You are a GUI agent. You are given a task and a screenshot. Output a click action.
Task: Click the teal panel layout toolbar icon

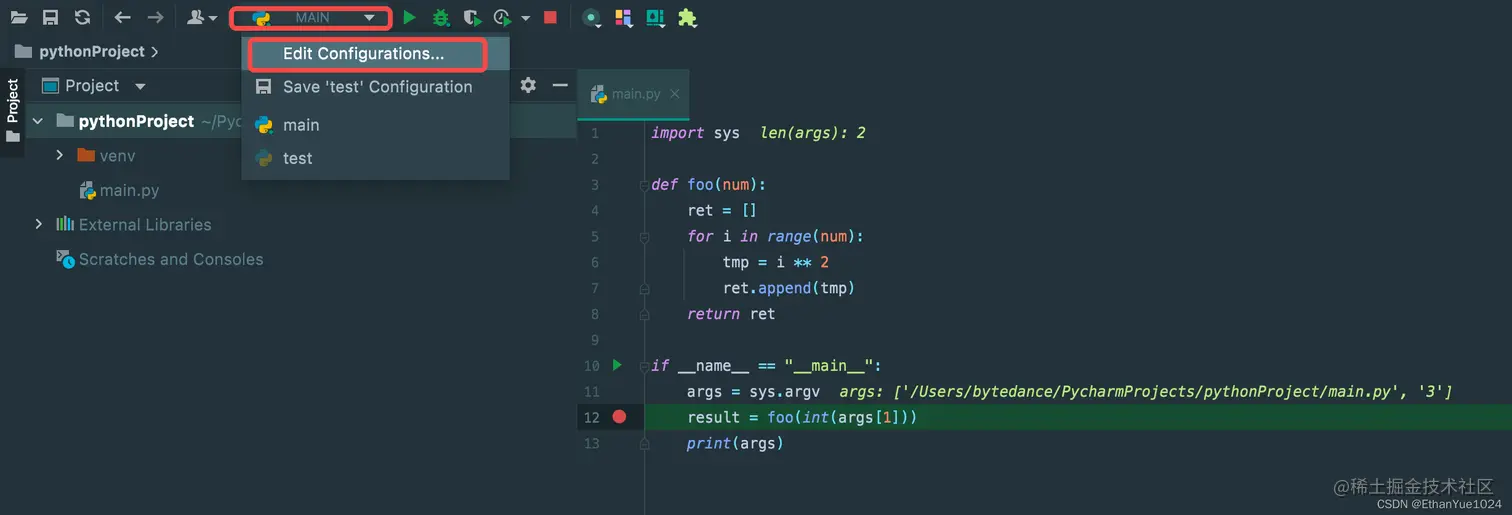tap(655, 17)
